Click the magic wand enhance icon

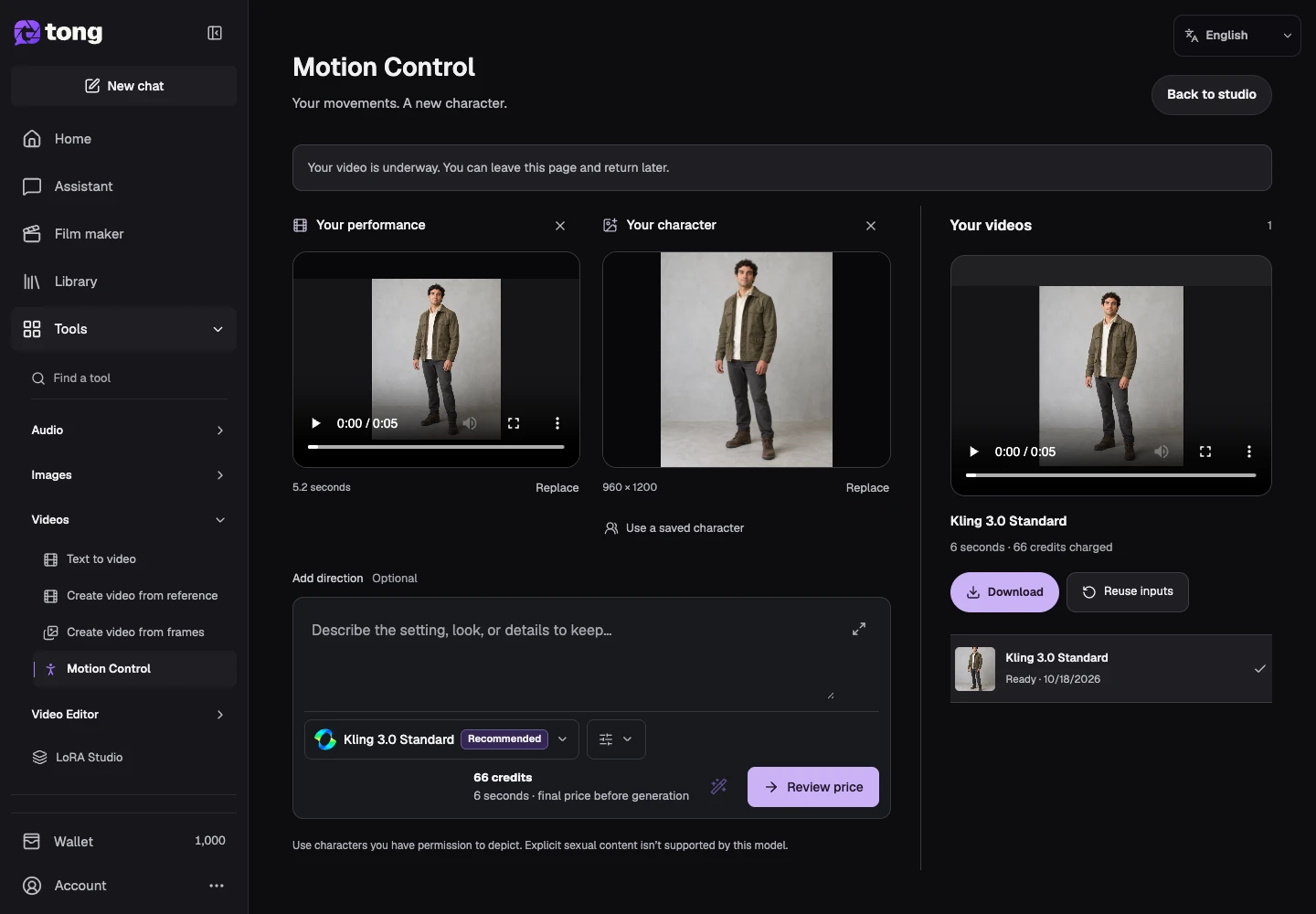719,786
